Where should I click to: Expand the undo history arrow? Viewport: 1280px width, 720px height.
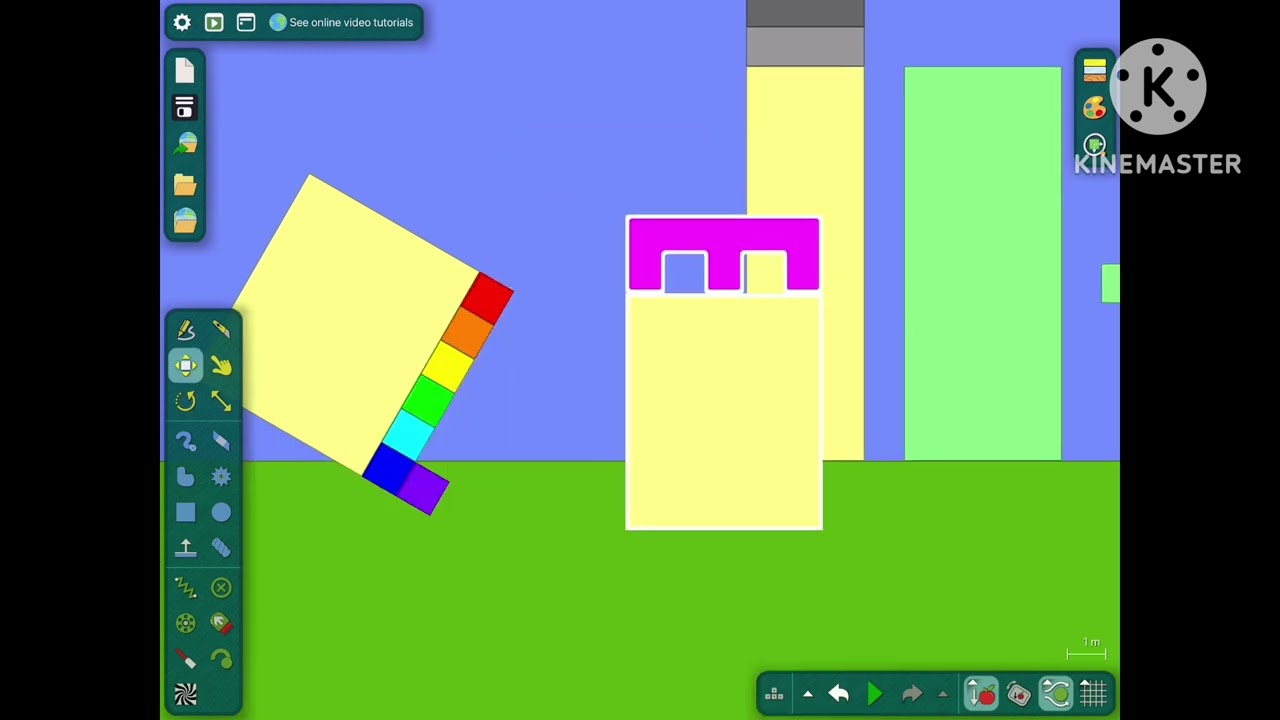[x=808, y=694]
